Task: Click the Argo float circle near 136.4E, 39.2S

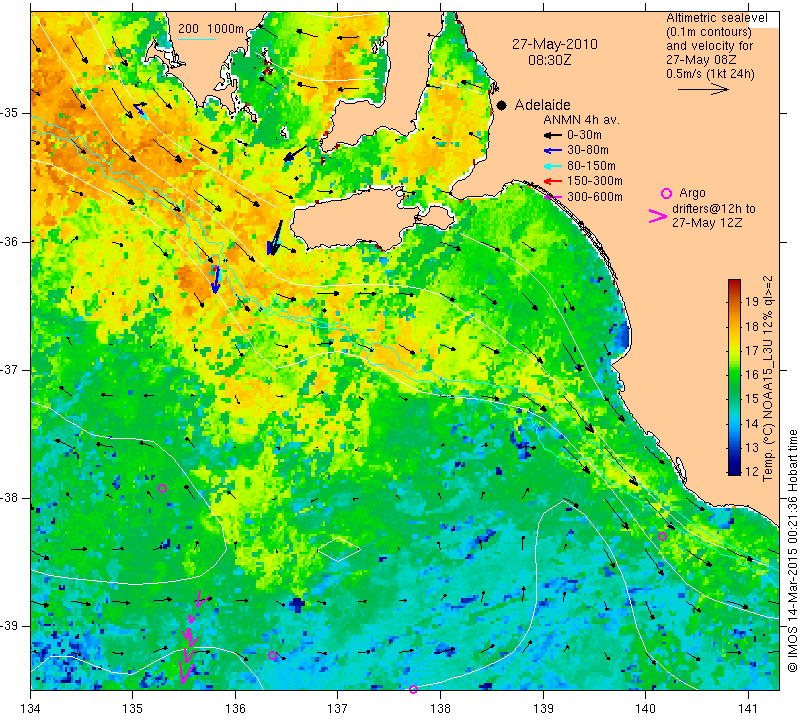Action: click(272, 656)
